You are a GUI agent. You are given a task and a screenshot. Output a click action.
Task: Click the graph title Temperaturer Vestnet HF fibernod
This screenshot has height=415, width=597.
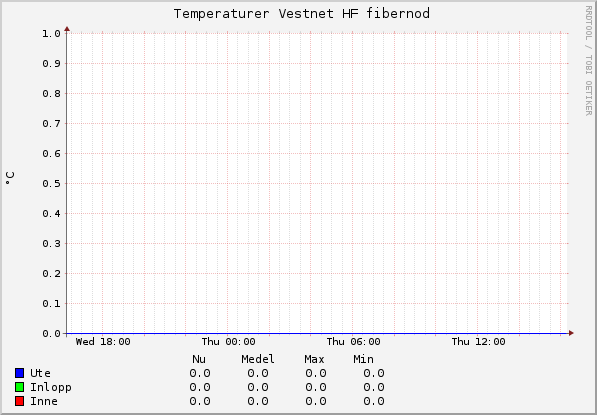pyautogui.click(x=302, y=14)
